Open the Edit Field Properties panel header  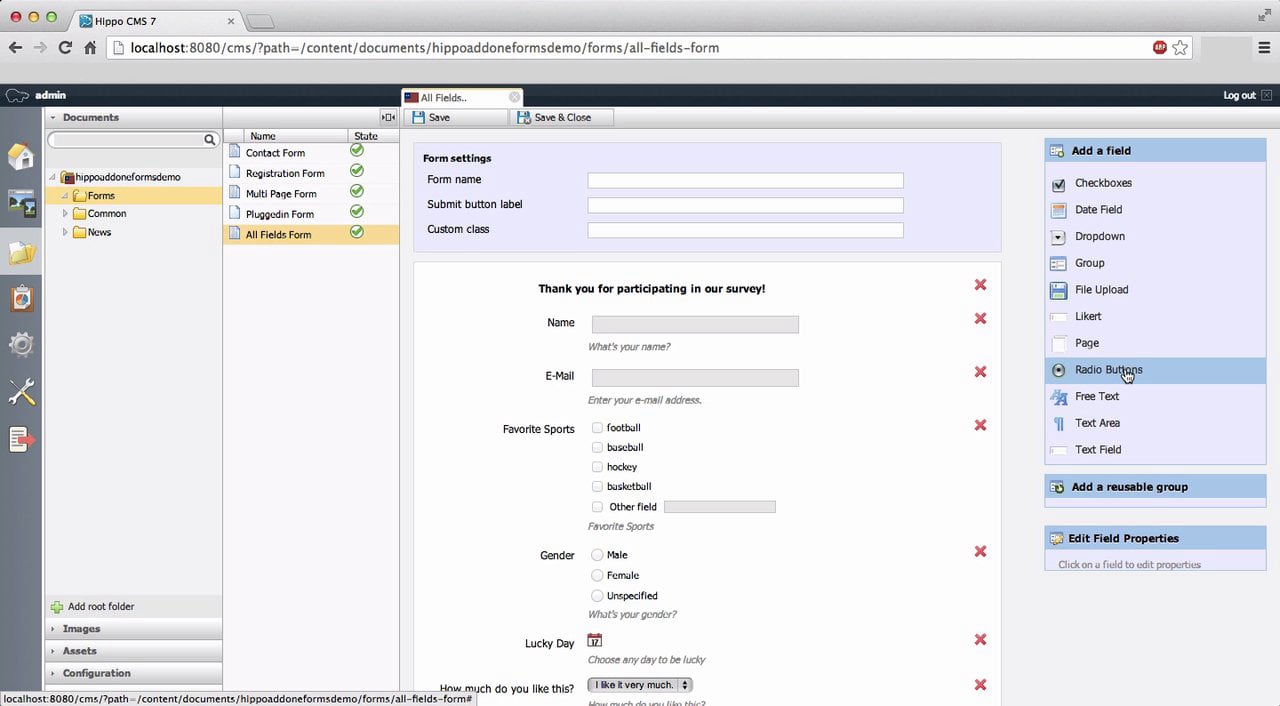pos(1155,538)
